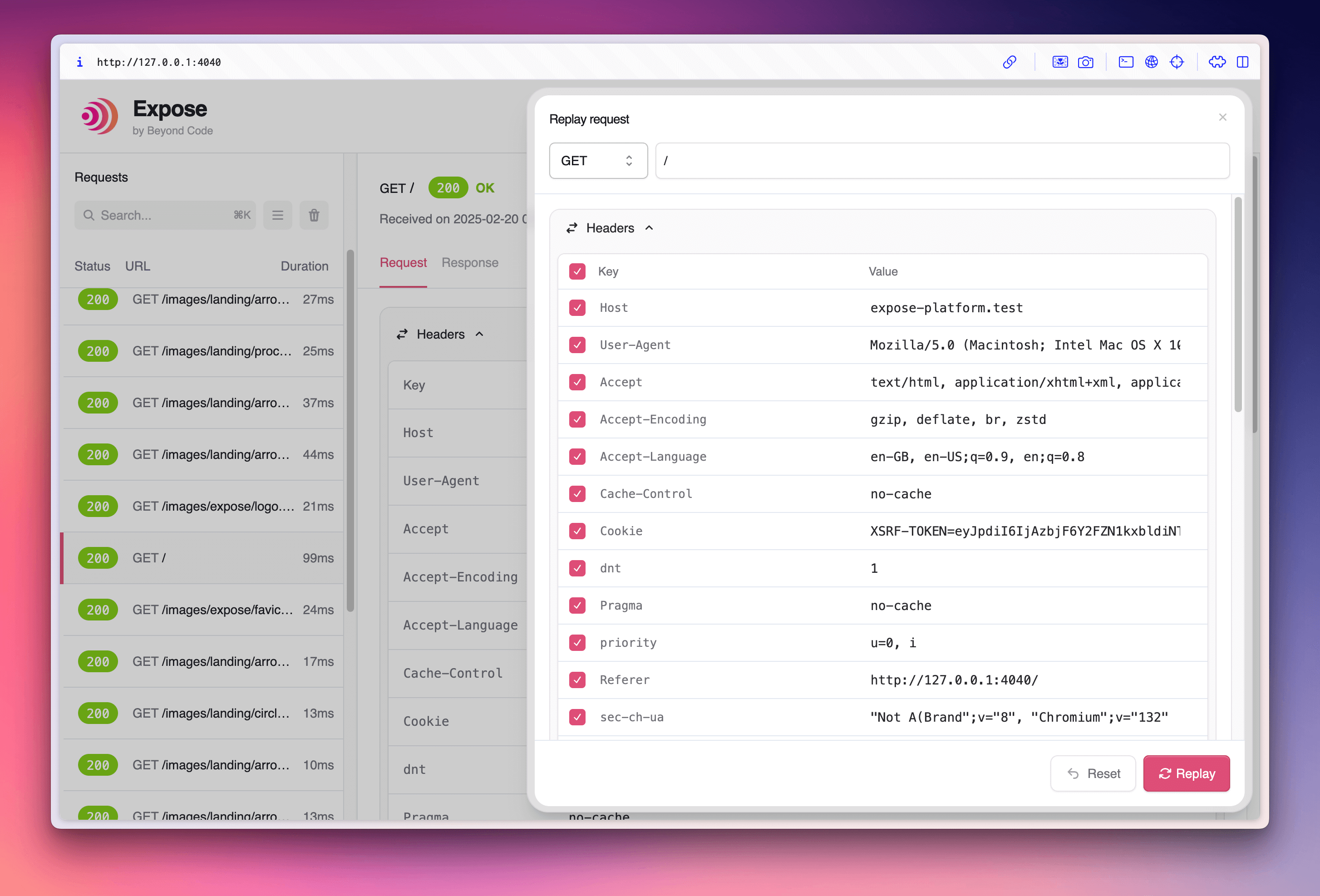
Task: Uncheck the Host header checkbox
Action: 577,308
